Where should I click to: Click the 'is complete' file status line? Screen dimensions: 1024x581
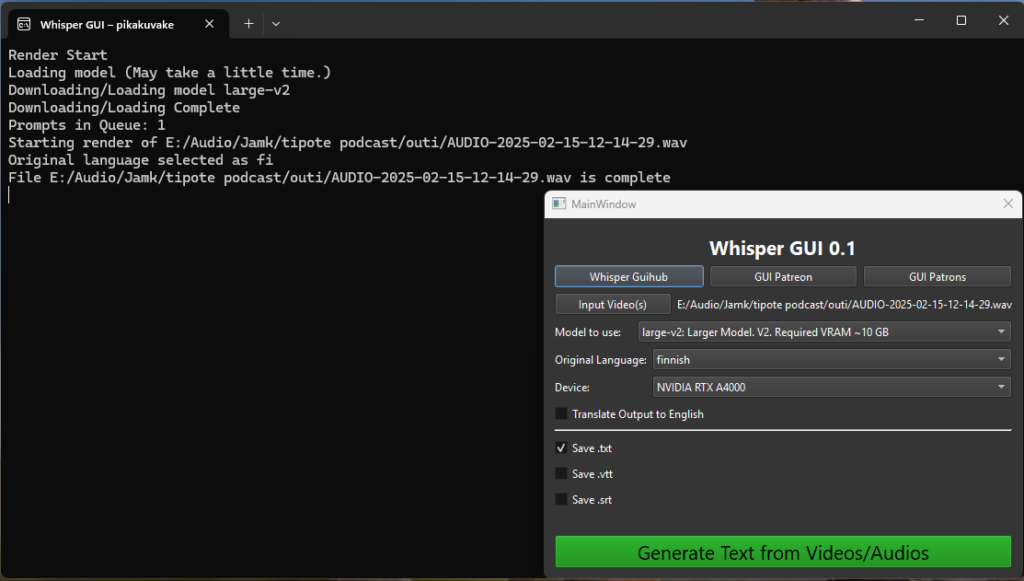point(339,178)
